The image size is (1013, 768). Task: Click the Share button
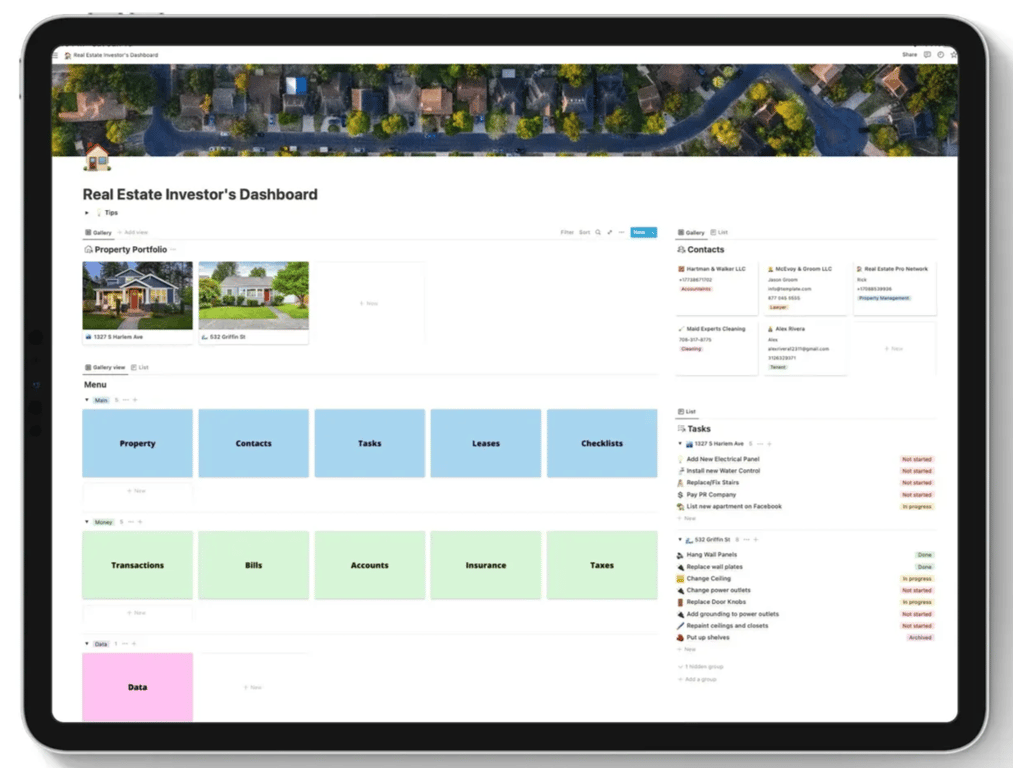[x=910, y=55]
